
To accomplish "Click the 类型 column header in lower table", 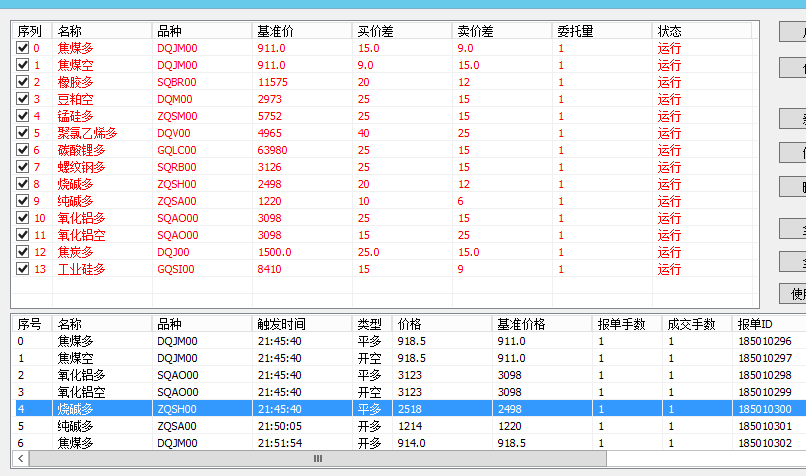I will coord(371,324).
